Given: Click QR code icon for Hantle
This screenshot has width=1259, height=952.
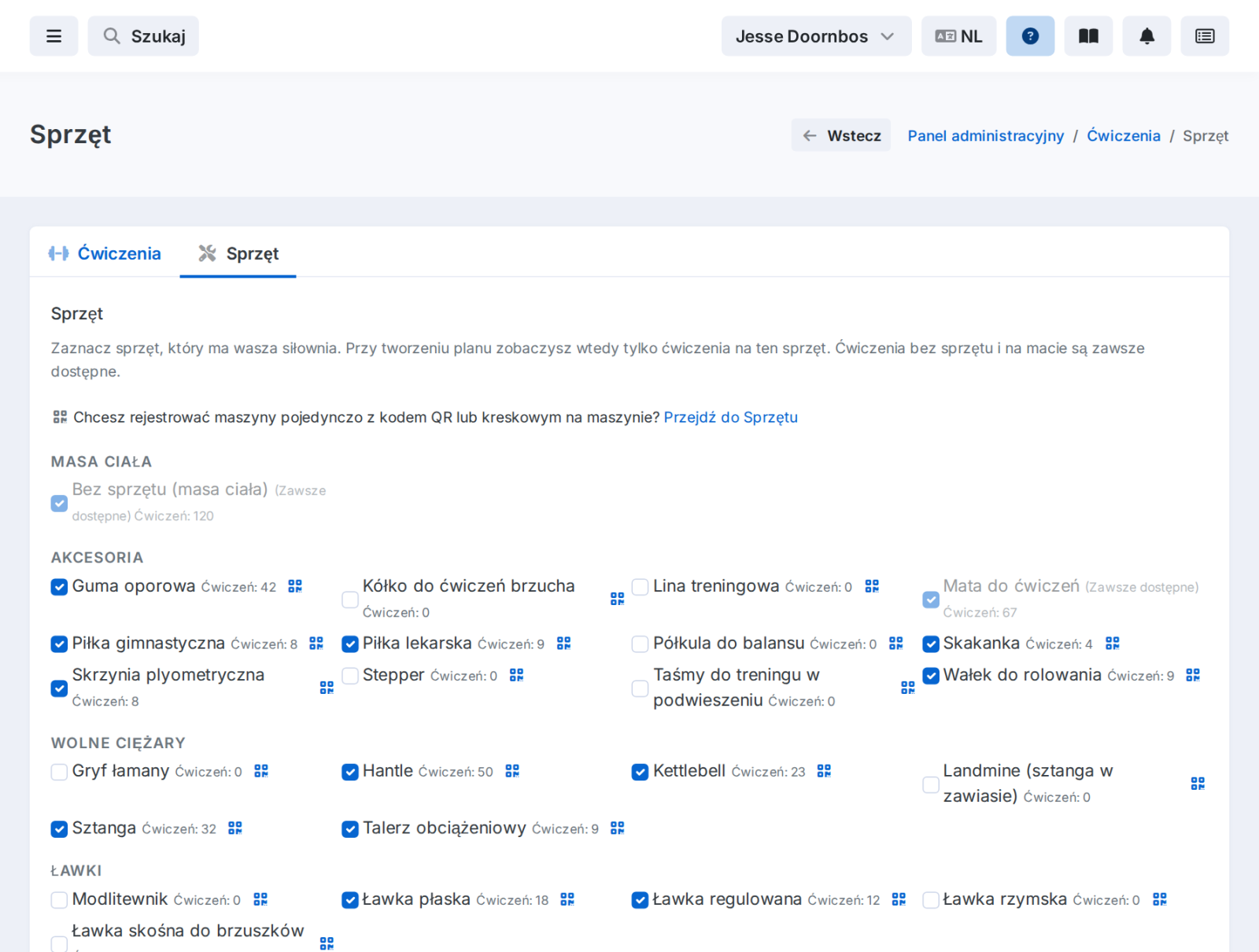Looking at the screenshot, I should (512, 771).
